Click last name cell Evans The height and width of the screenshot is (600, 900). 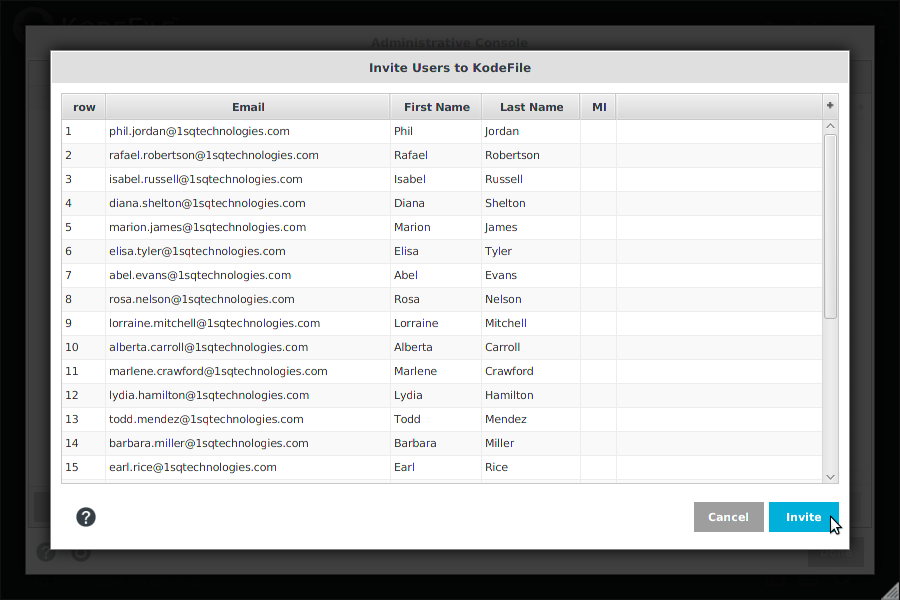click(531, 276)
